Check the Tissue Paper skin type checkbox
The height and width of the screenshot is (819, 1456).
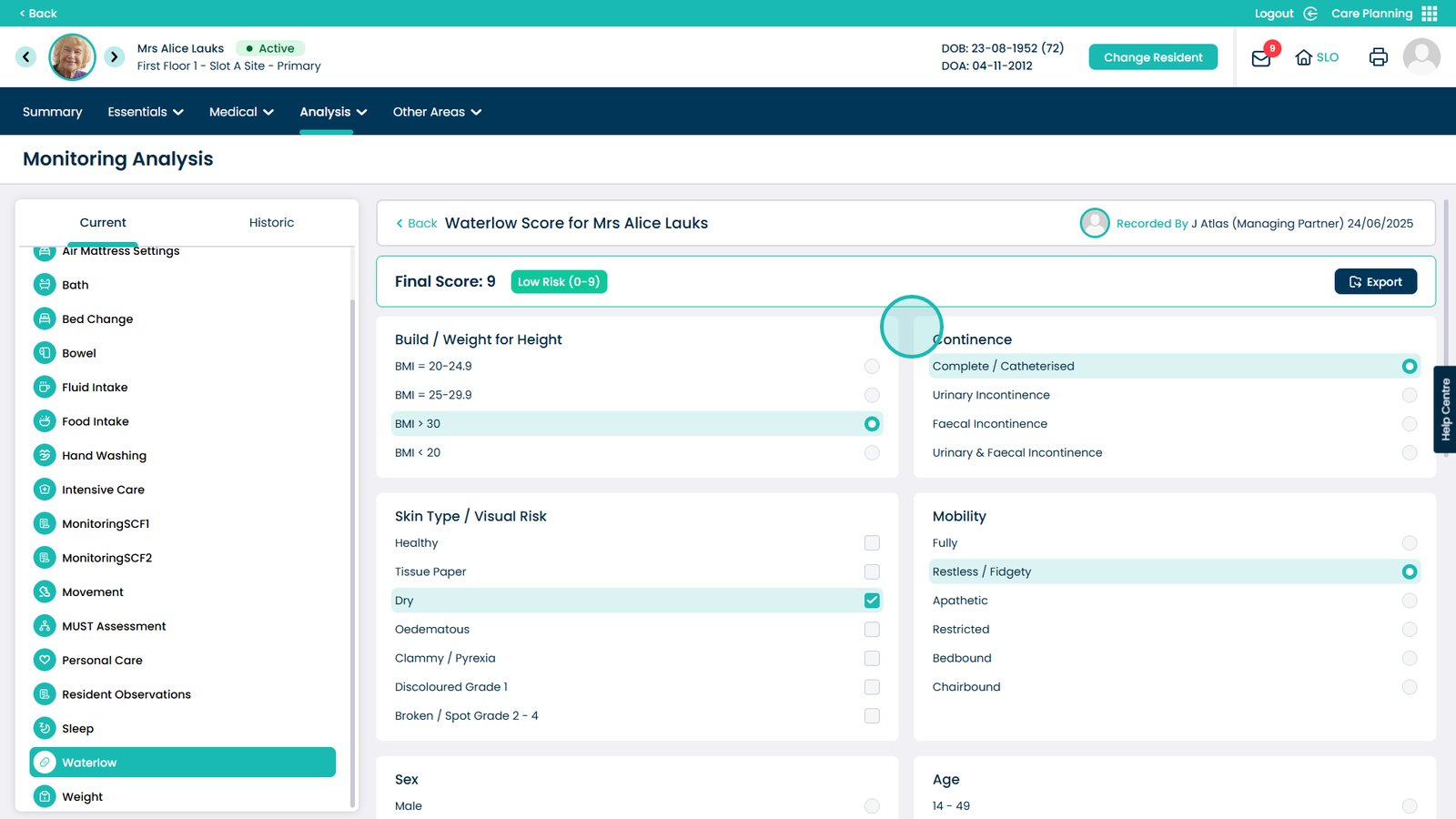(872, 571)
